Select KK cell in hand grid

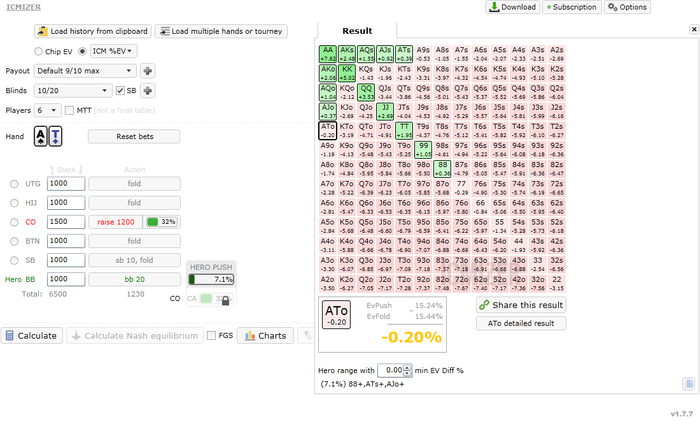(347, 73)
